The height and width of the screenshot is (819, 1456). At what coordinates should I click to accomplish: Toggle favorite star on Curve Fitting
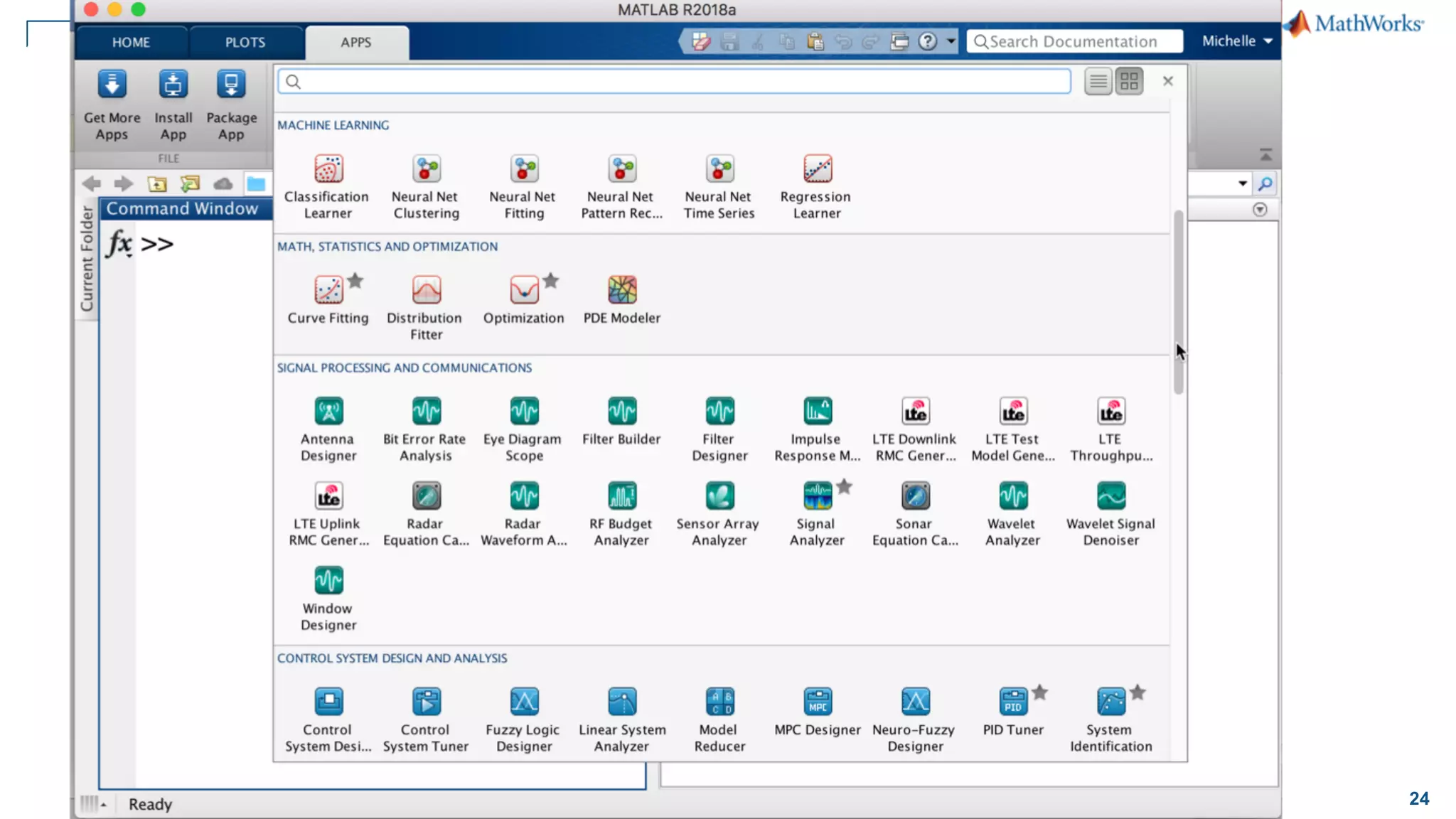click(x=355, y=281)
